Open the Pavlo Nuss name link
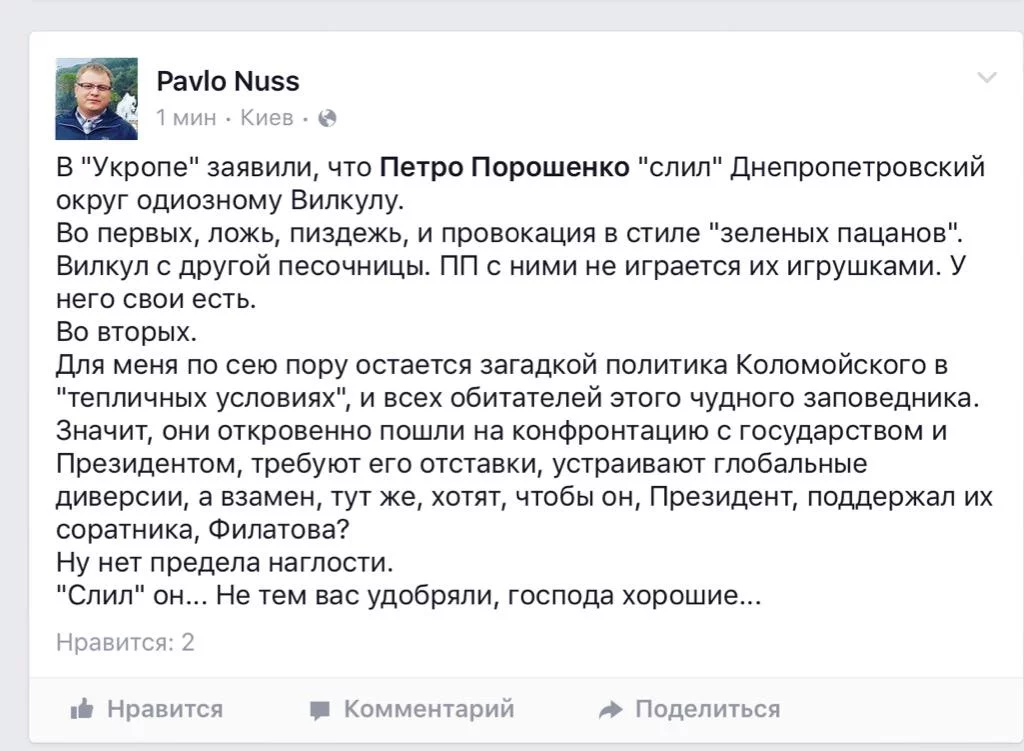Image resolution: width=1024 pixels, height=751 pixels. 227,82
